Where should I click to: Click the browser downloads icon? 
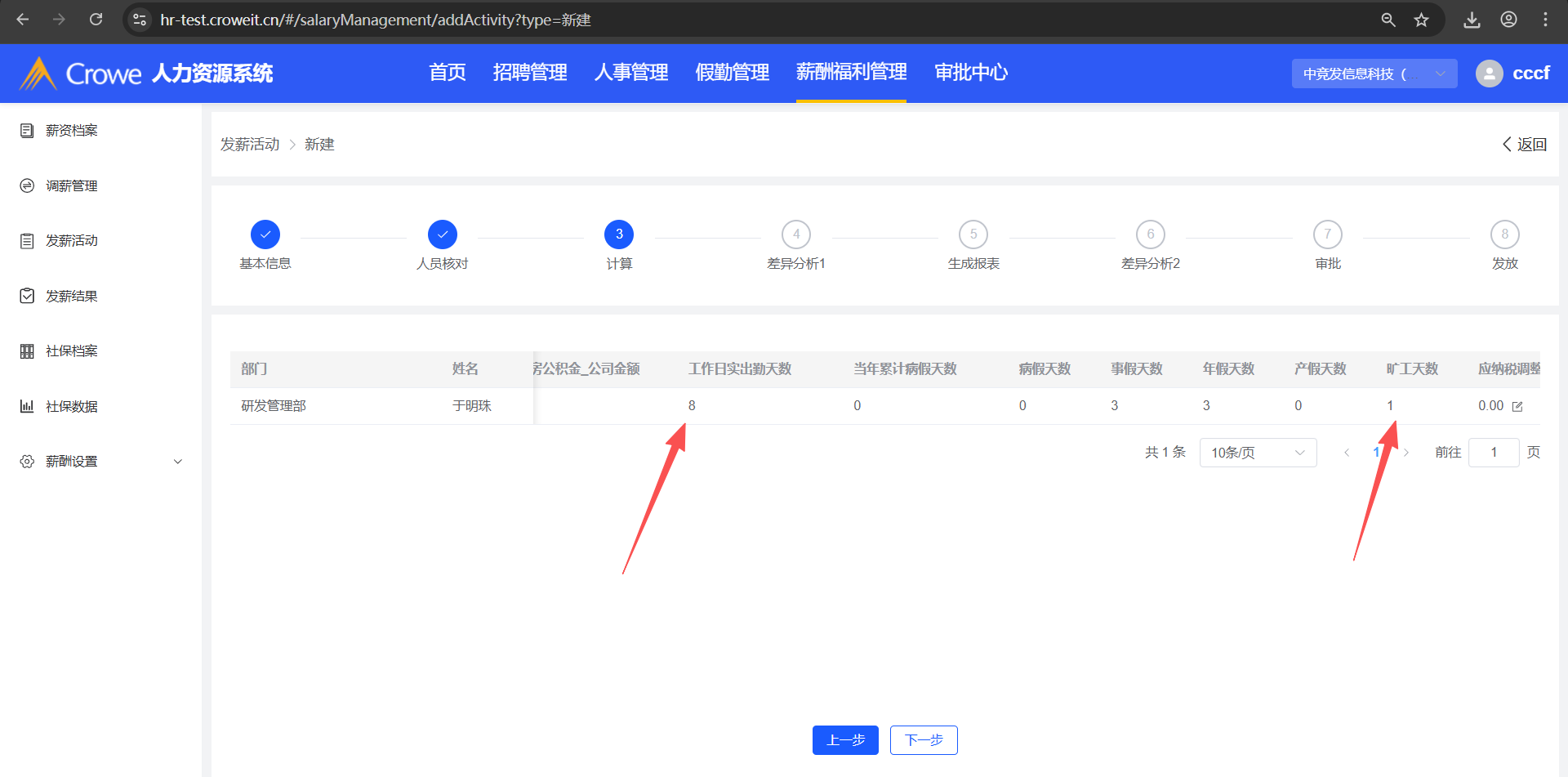tap(1472, 20)
